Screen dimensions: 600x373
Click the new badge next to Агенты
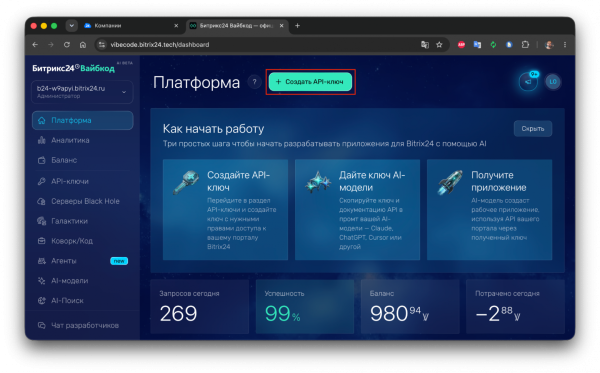click(x=119, y=261)
